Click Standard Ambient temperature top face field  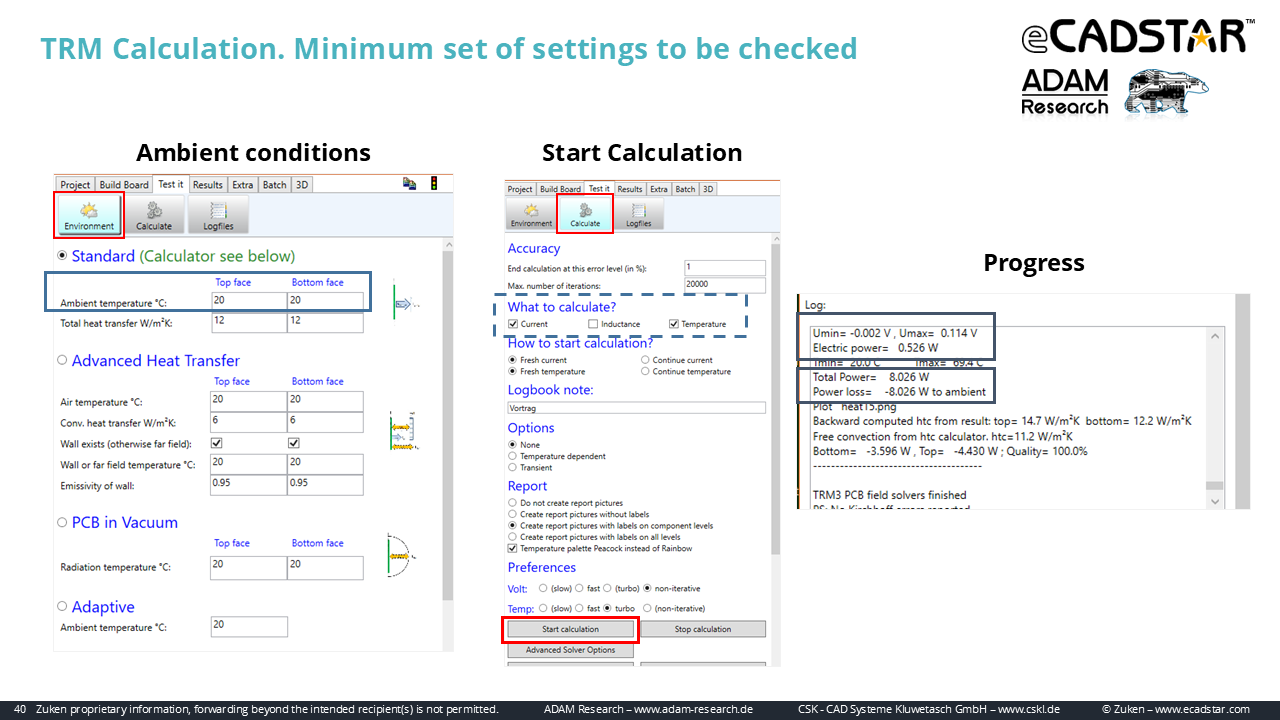247,301
